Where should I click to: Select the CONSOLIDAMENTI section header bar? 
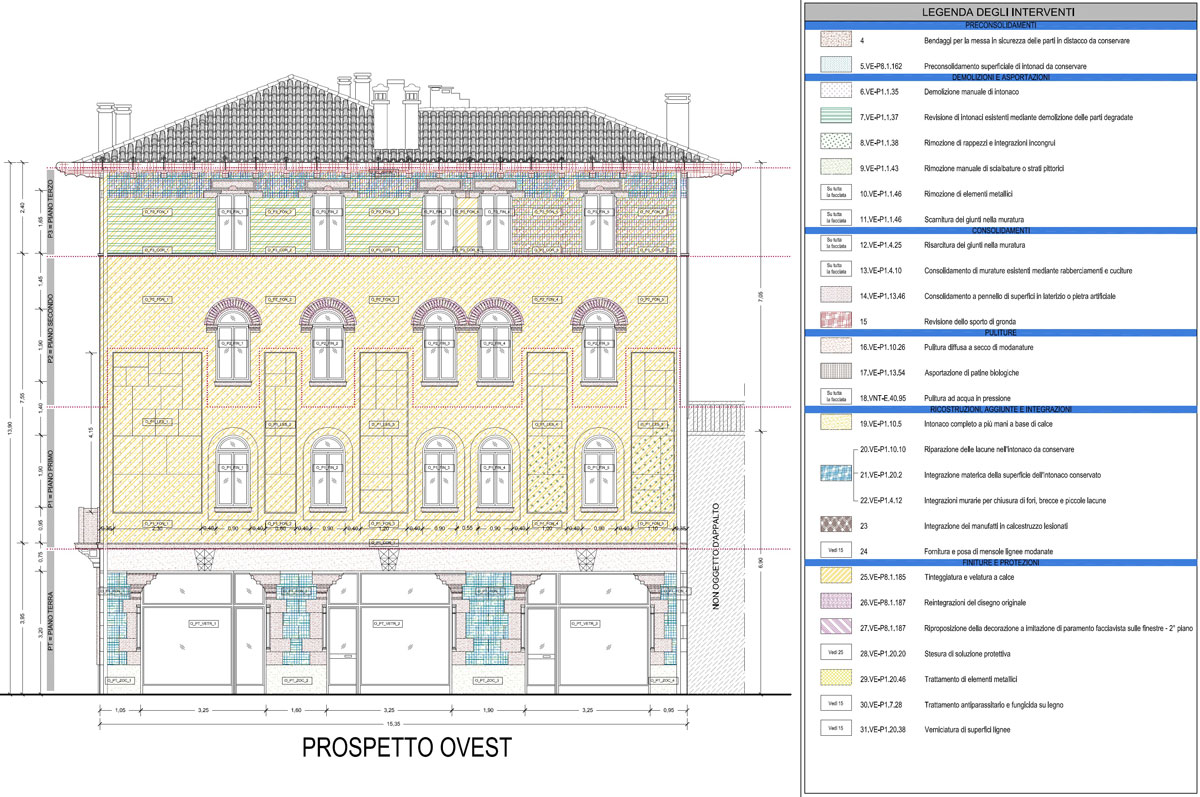pyautogui.click(x=999, y=229)
